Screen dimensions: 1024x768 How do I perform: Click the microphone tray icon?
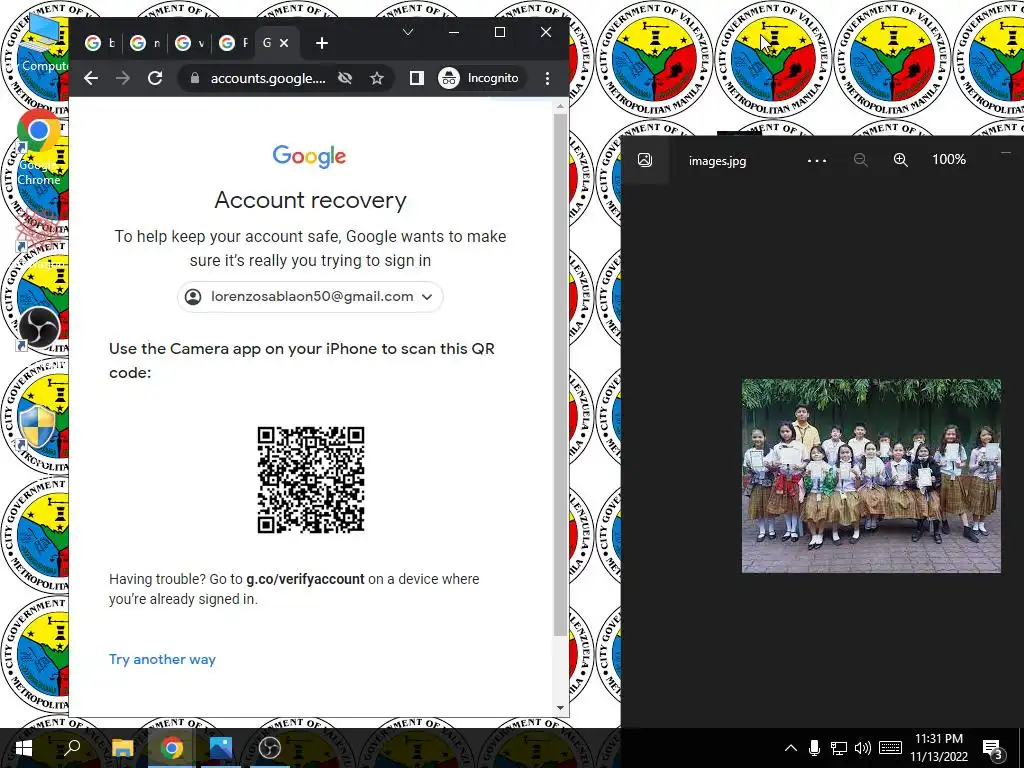(814, 748)
